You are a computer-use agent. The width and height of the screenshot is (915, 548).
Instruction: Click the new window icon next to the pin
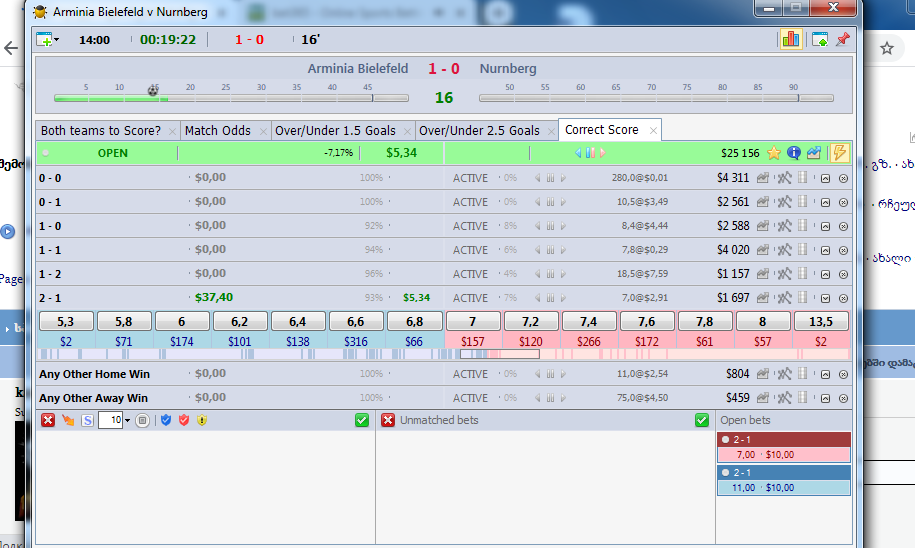(820, 40)
